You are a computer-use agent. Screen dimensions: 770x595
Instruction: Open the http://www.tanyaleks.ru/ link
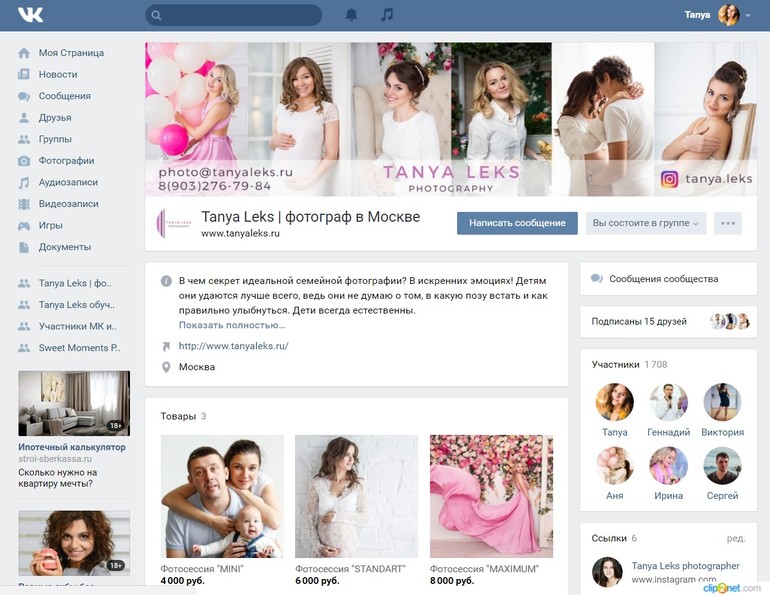point(233,346)
